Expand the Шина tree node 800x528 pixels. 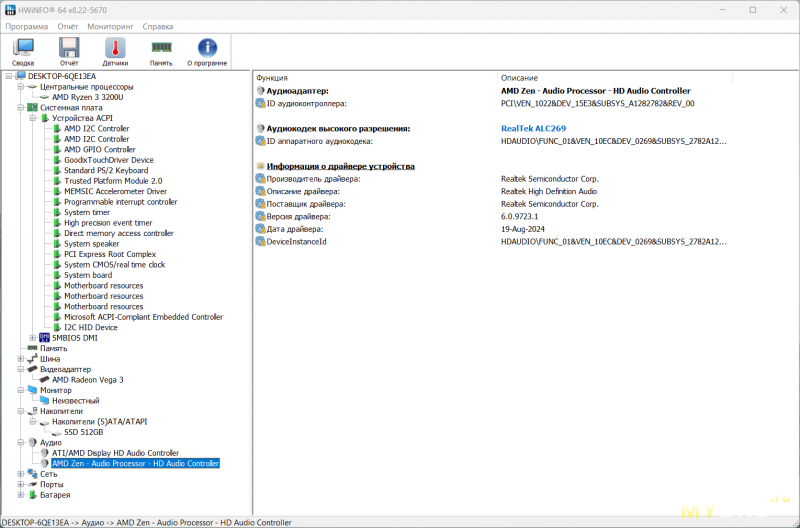[x=20, y=359]
